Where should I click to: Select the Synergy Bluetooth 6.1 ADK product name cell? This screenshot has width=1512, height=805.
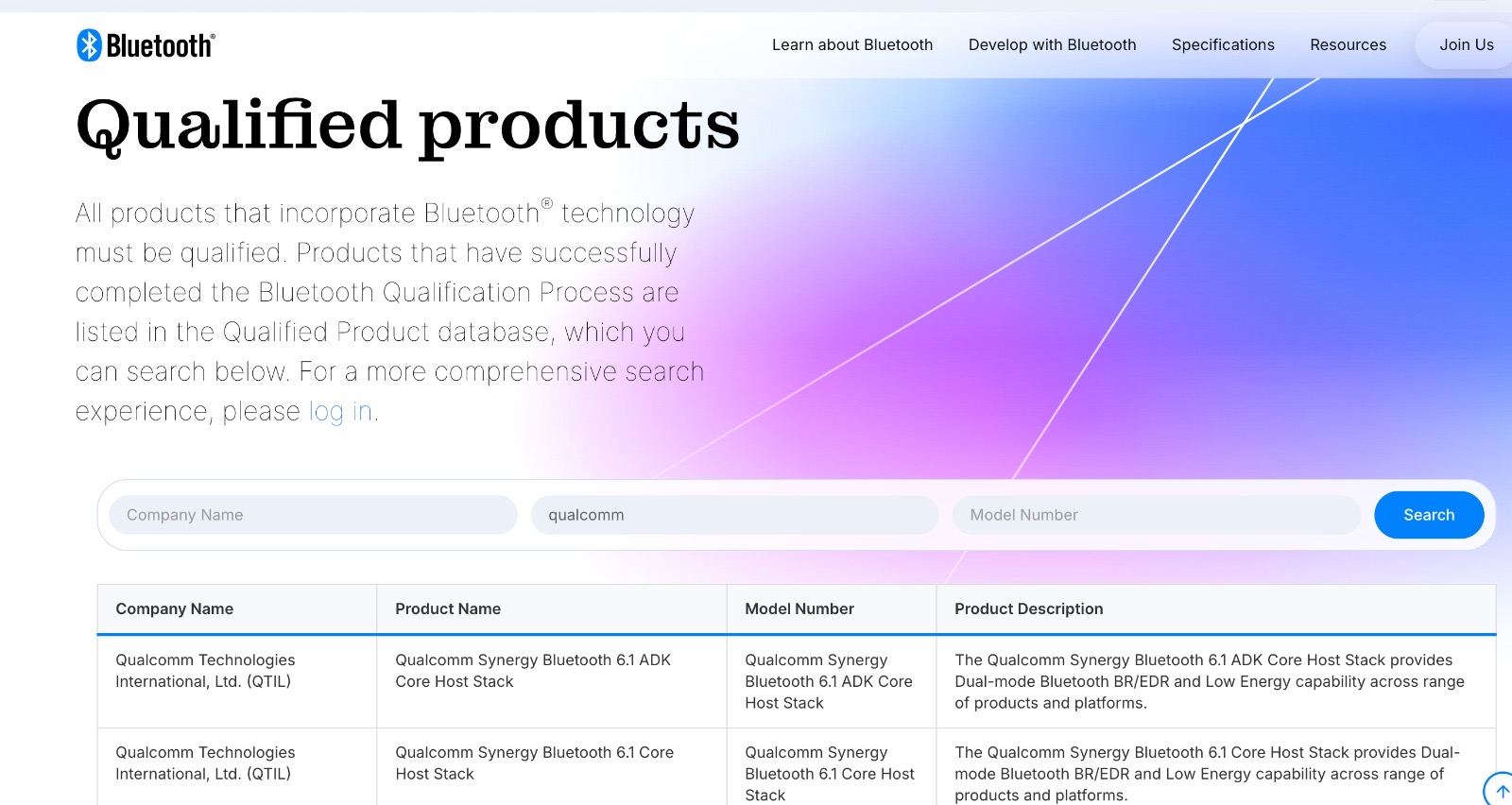(533, 671)
